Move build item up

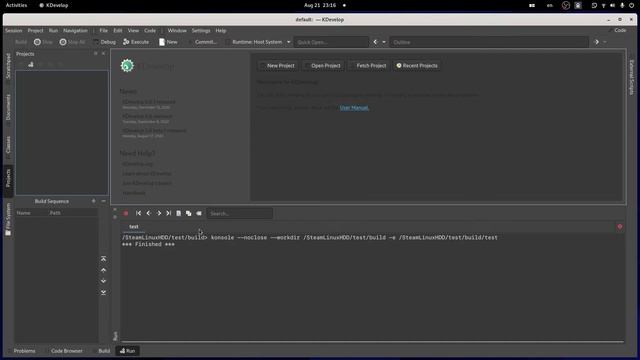tap(104, 270)
